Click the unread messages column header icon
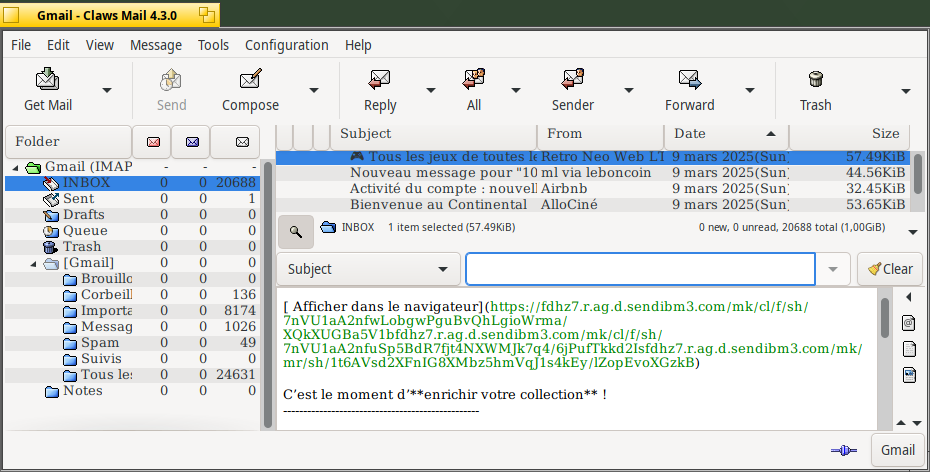The height and width of the screenshot is (472, 930). point(192,142)
